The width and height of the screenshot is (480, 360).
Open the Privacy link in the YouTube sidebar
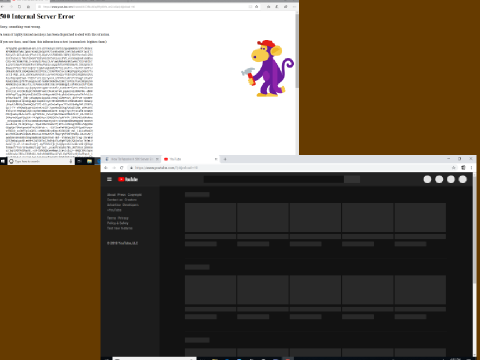(123, 218)
